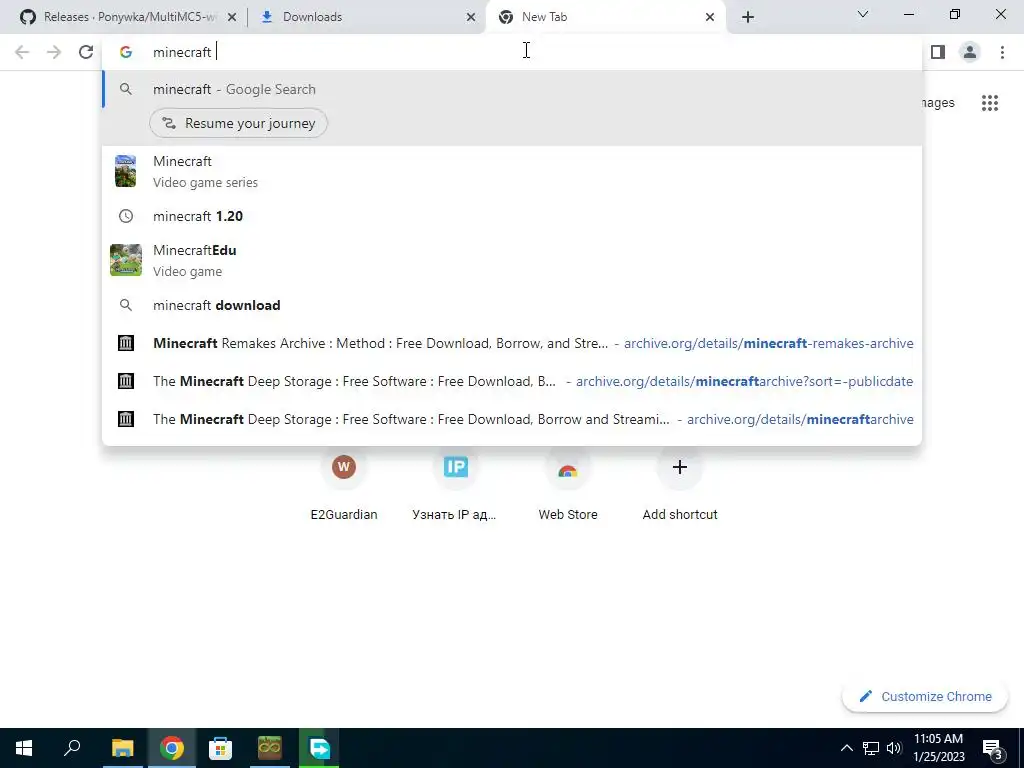The height and width of the screenshot is (768, 1024).
Task: Open Minecraft Deep Storage sort=-publicdate suggestion
Action: click(x=512, y=381)
